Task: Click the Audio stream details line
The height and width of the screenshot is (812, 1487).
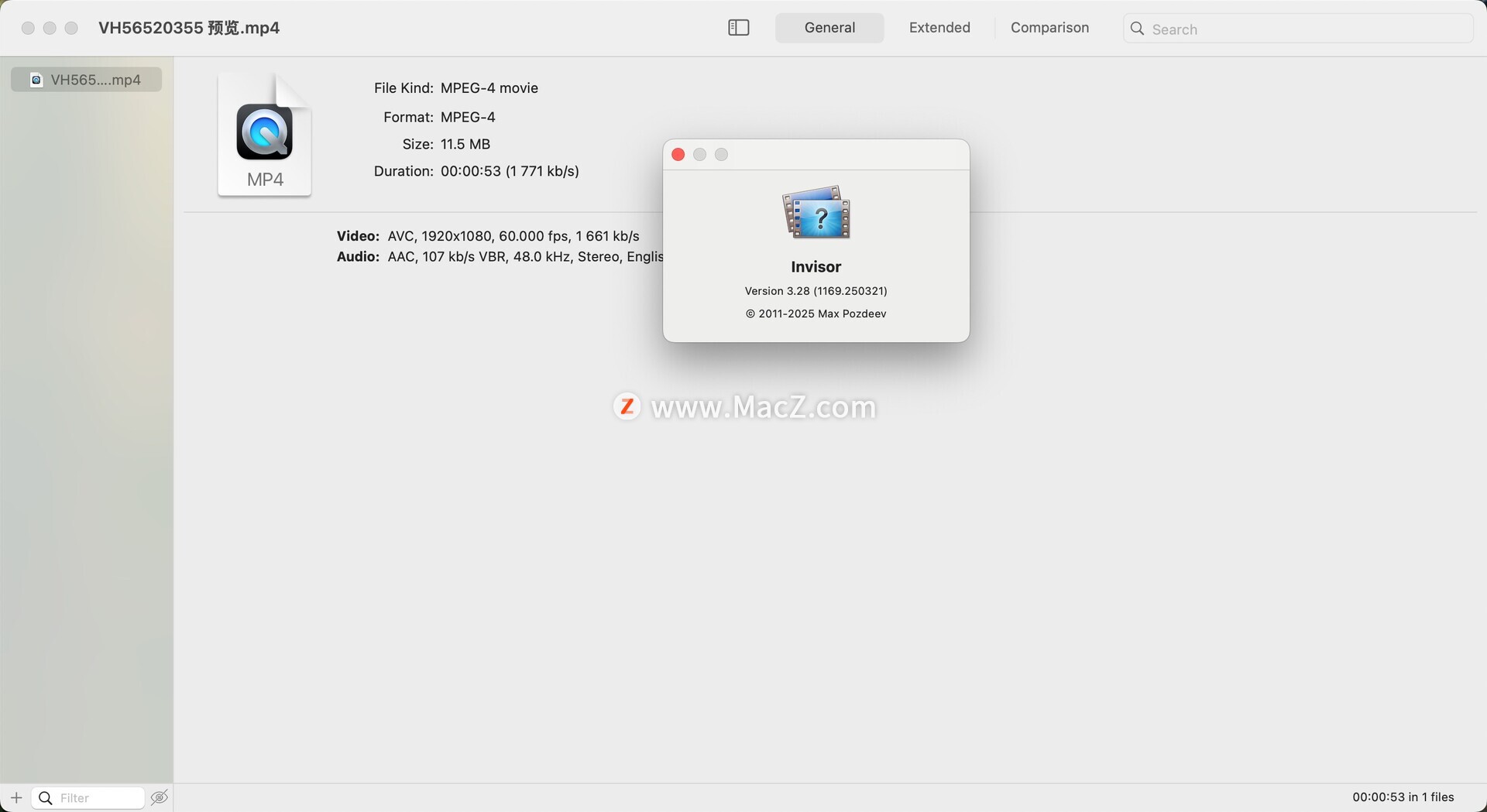Action: pos(500,257)
